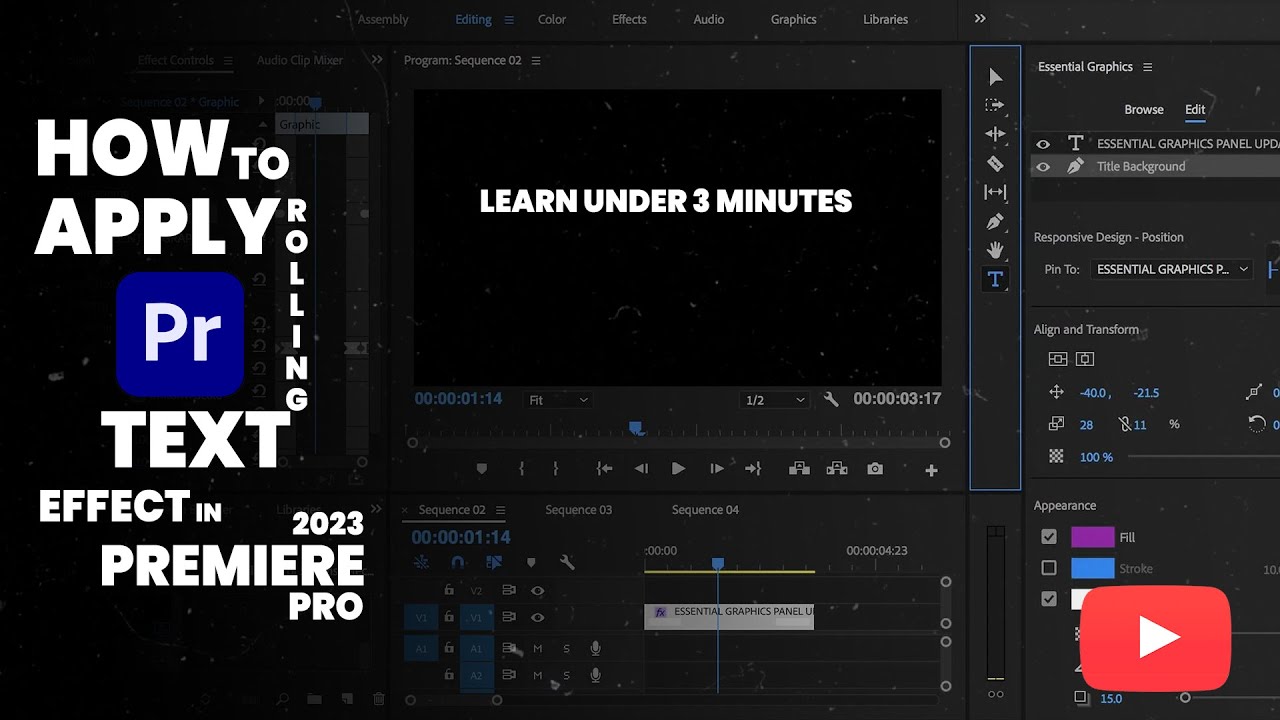1280x720 pixels.
Task: Click the Program monitor playhead marker
Action: point(635,428)
